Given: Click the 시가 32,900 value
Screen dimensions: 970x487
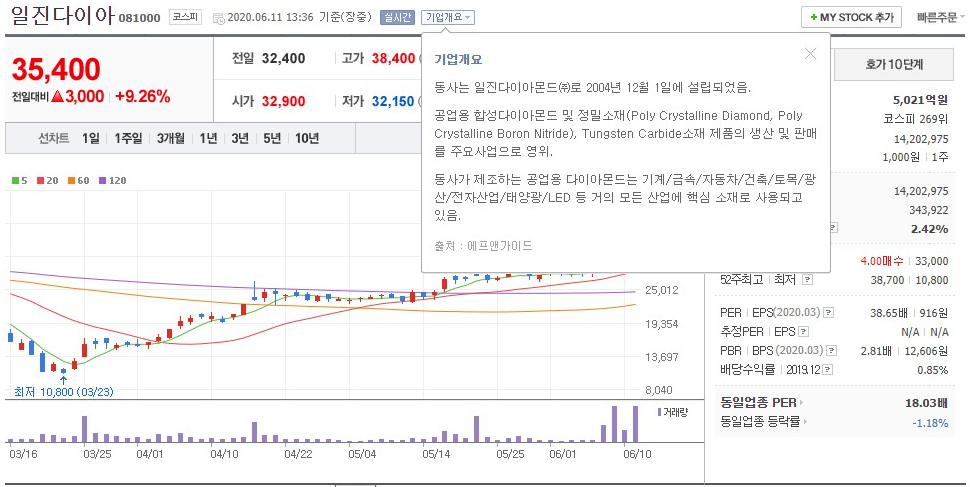Looking at the screenshot, I should coord(284,101).
